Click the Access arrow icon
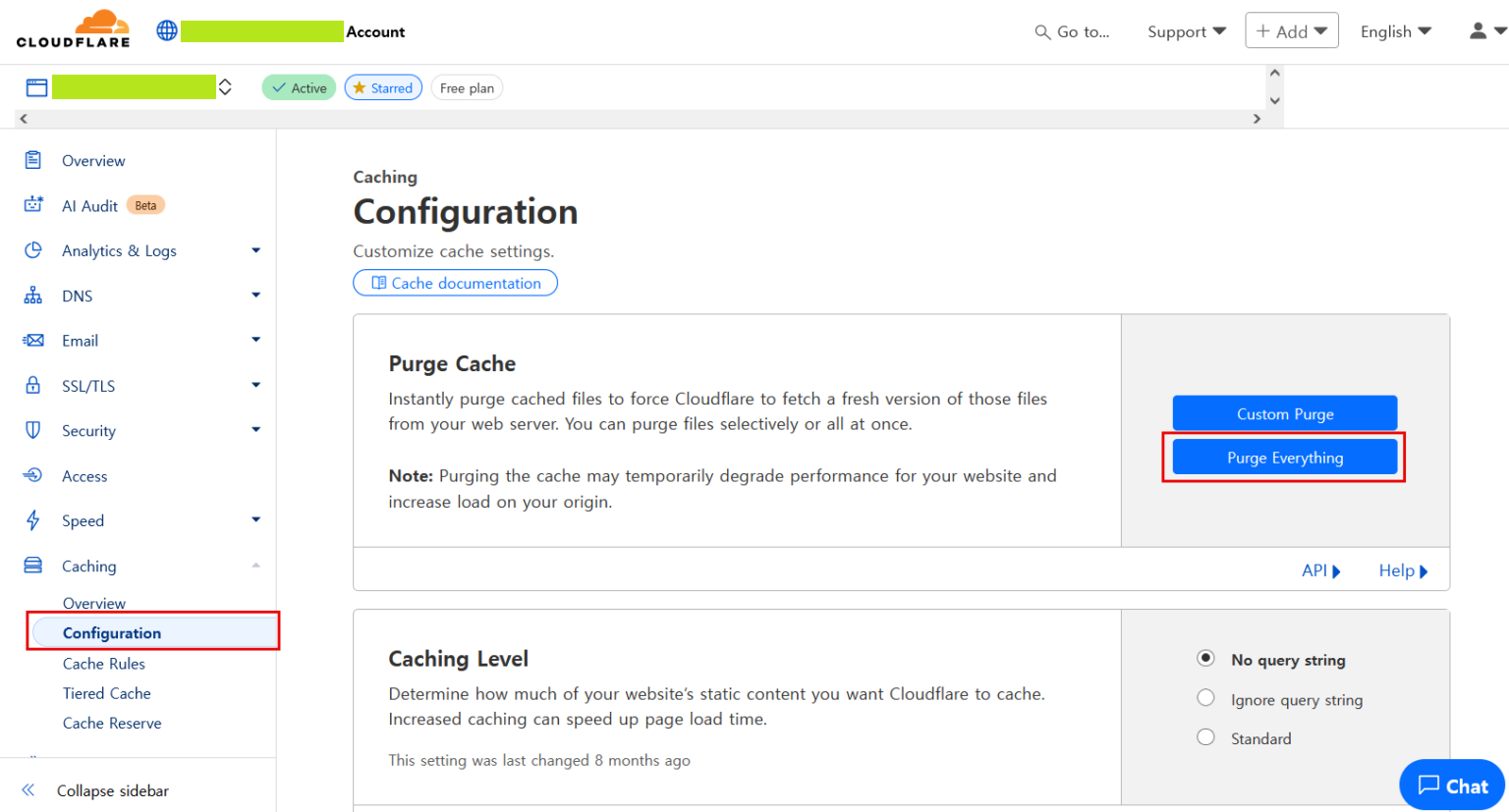Image resolution: width=1509 pixels, height=812 pixels. point(33,475)
